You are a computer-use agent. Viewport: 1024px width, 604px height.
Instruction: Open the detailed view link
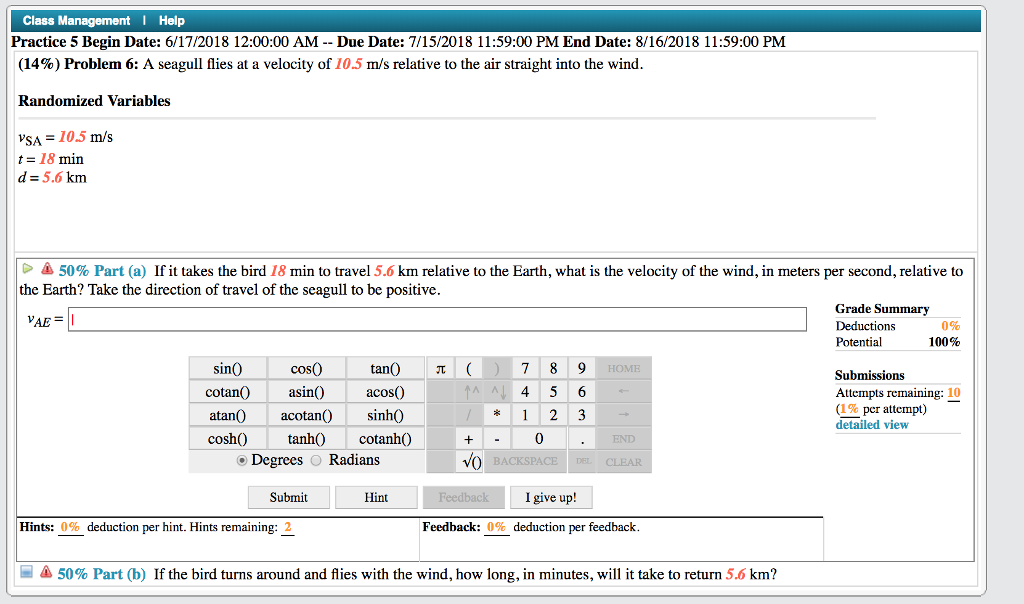point(872,424)
